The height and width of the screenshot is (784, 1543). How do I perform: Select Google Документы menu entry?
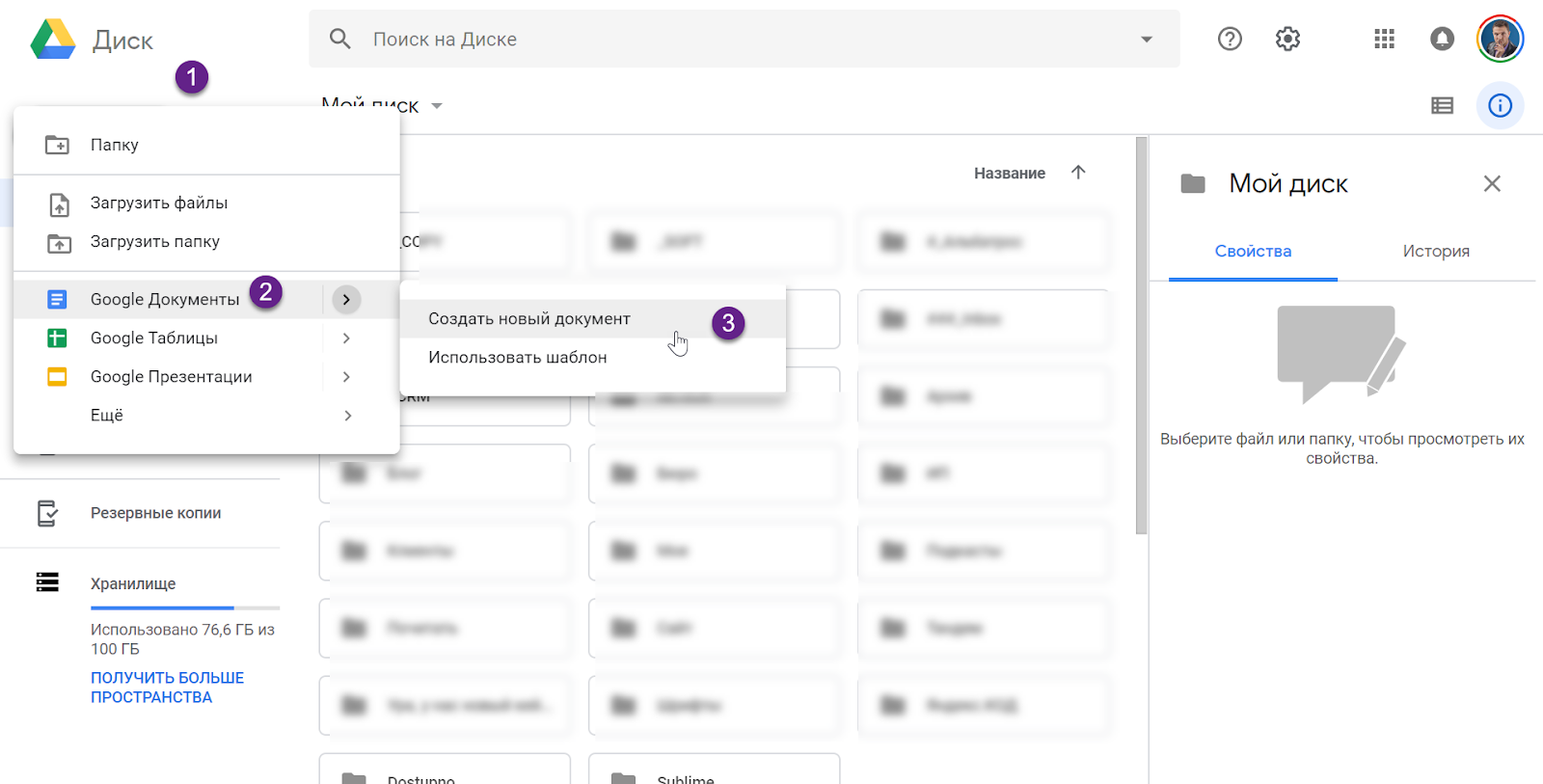point(168,299)
